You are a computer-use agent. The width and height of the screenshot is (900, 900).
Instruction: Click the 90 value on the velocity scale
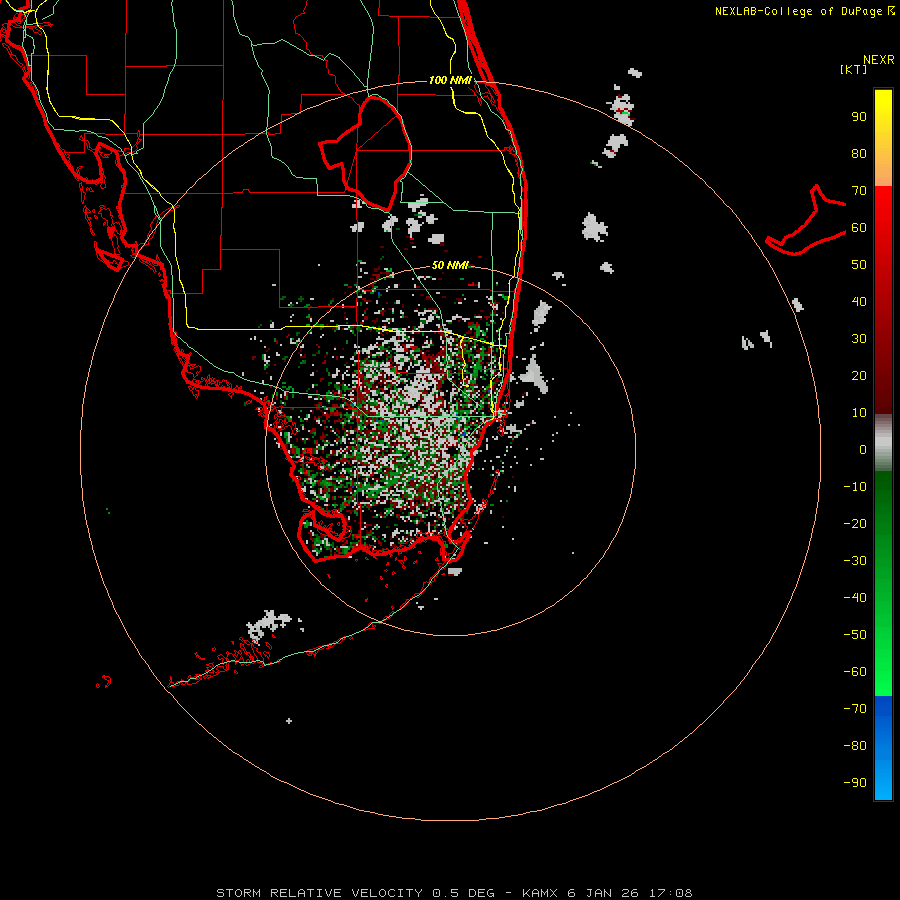click(859, 117)
